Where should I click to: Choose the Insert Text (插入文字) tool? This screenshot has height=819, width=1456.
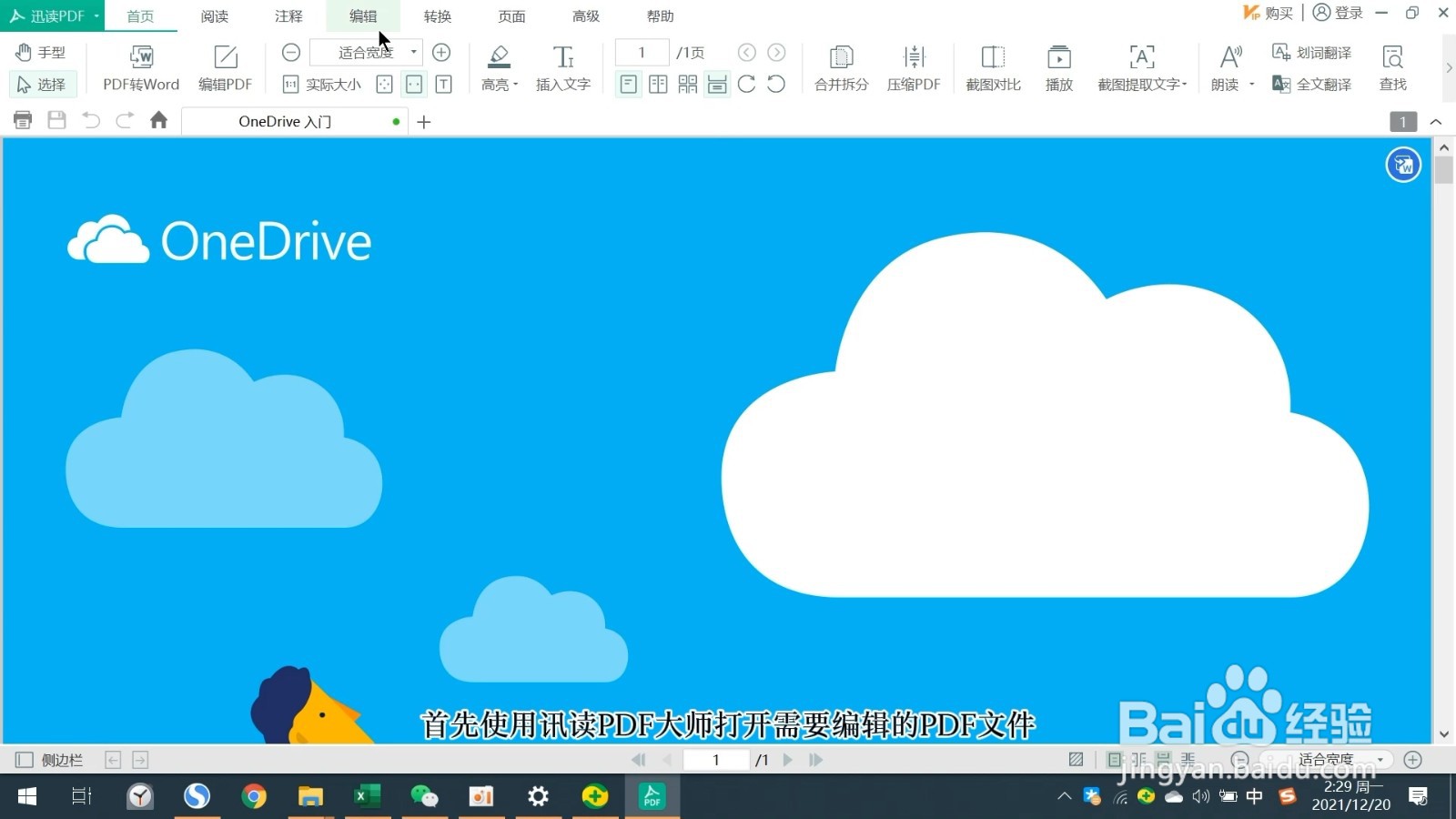tap(563, 68)
